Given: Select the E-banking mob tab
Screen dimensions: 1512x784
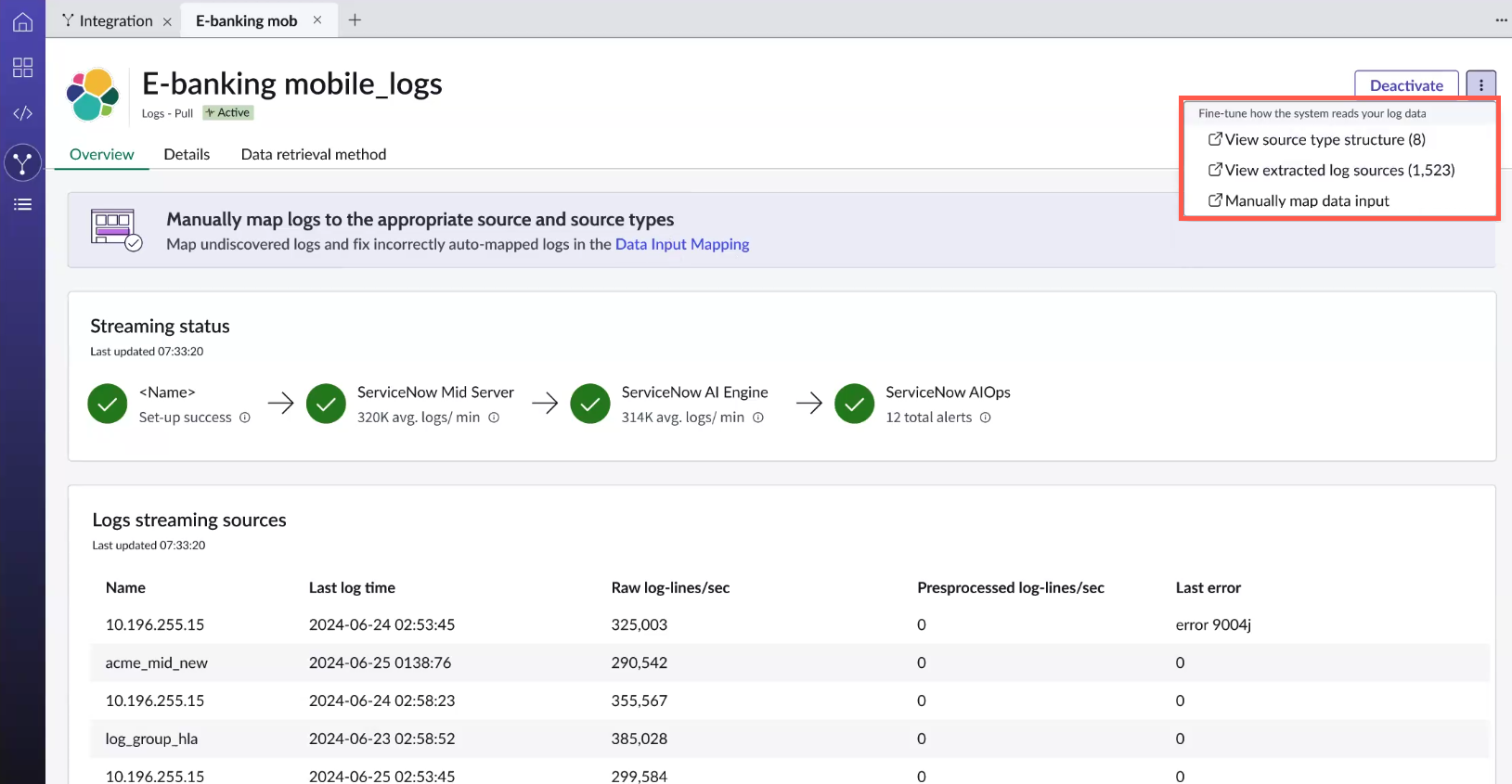Looking at the screenshot, I should [247, 20].
